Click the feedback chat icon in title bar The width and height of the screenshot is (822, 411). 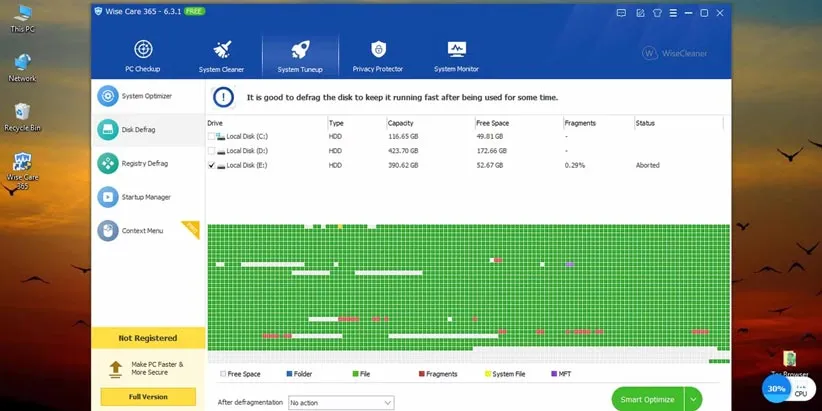[x=623, y=13]
